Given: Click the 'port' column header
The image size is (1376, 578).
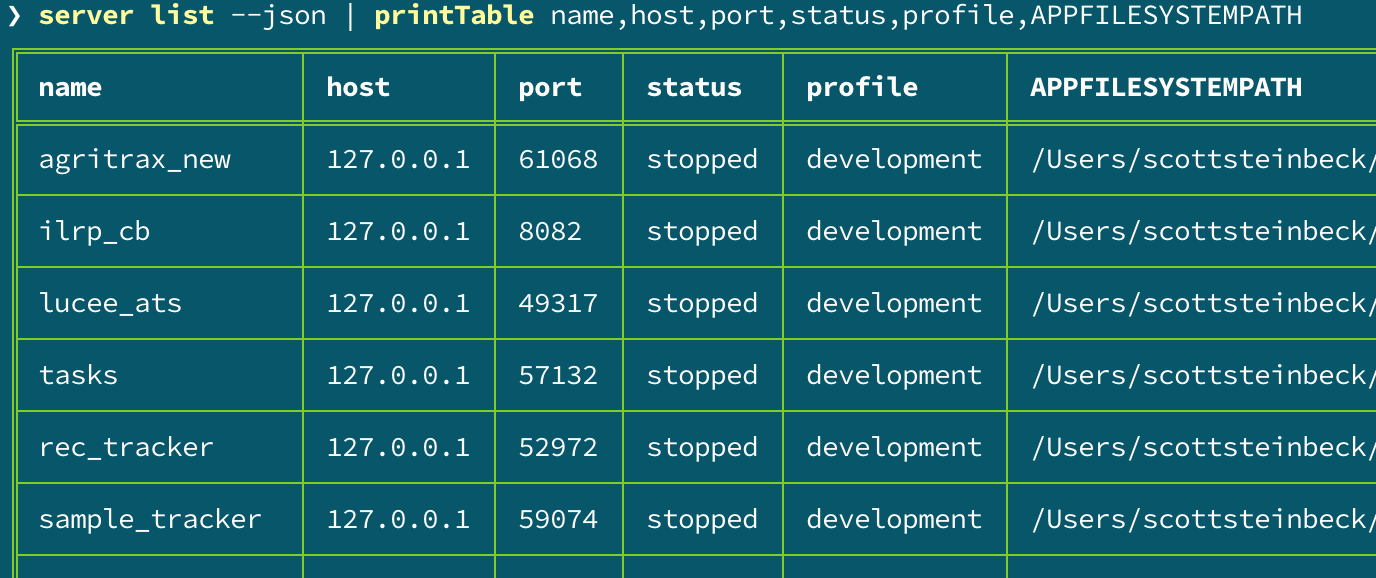Looking at the screenshot, I should pos(550,90).
